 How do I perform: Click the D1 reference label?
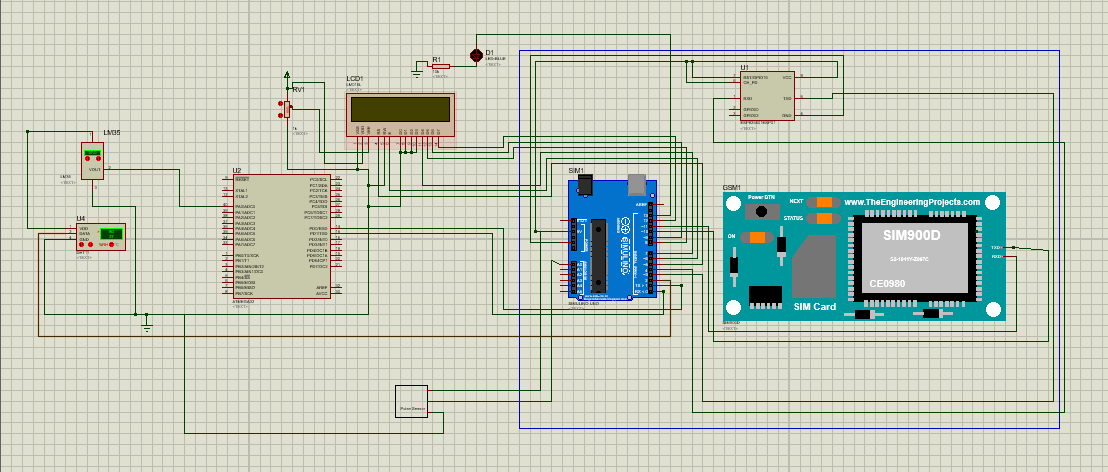coord(490,53)
